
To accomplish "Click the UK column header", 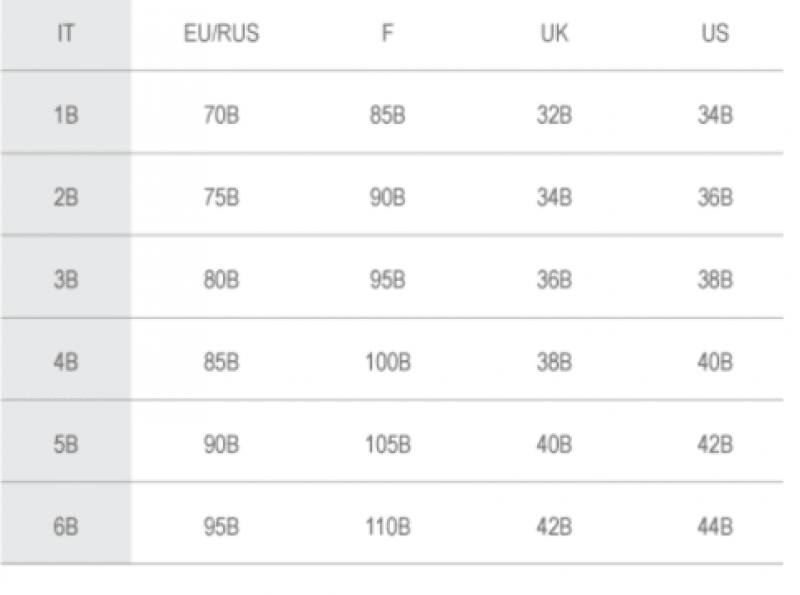I will (x=554, y=34).
